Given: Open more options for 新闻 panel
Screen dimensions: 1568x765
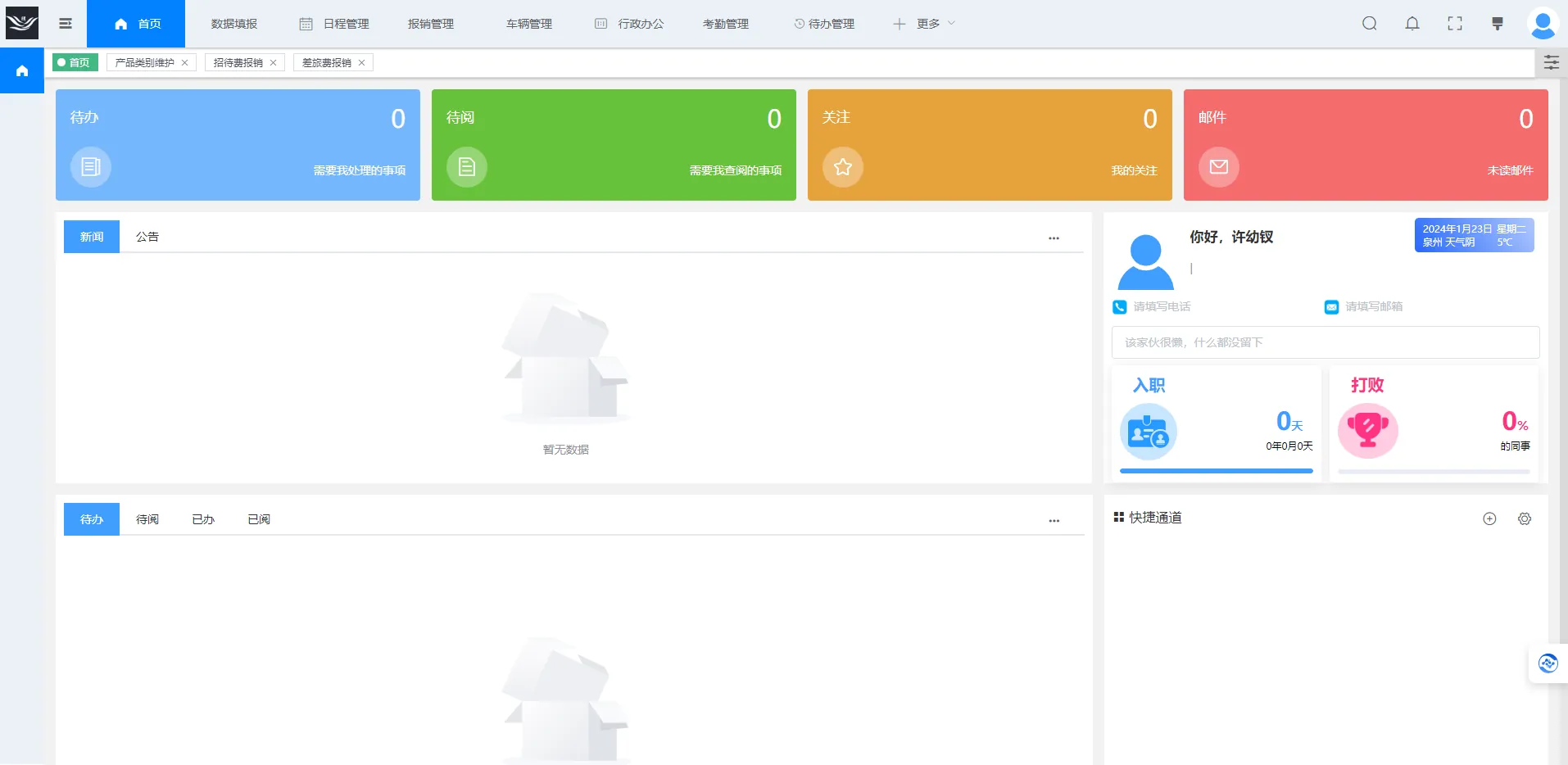Looking at the screenshot, I should [x=1054, y=238].
